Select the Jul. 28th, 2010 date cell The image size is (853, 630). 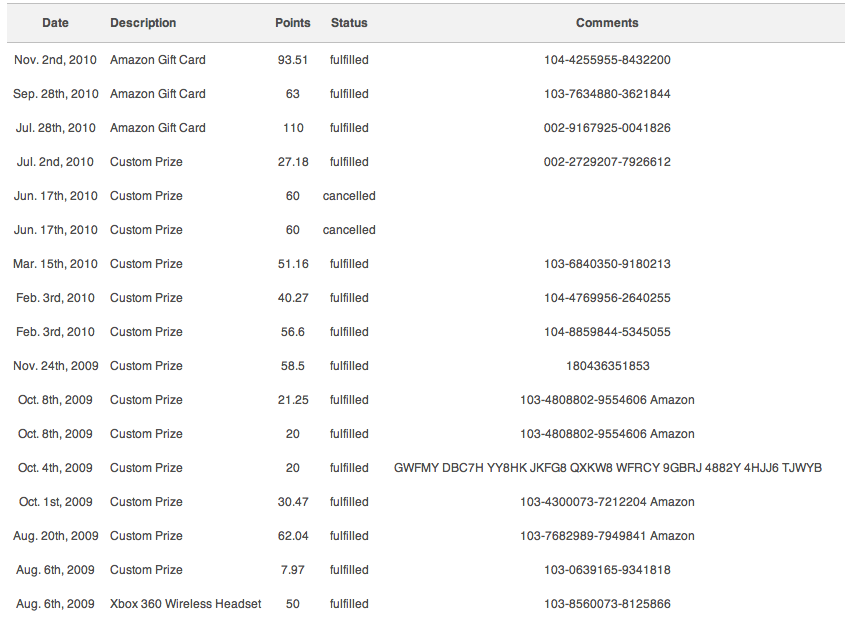[x=55, y=128]
